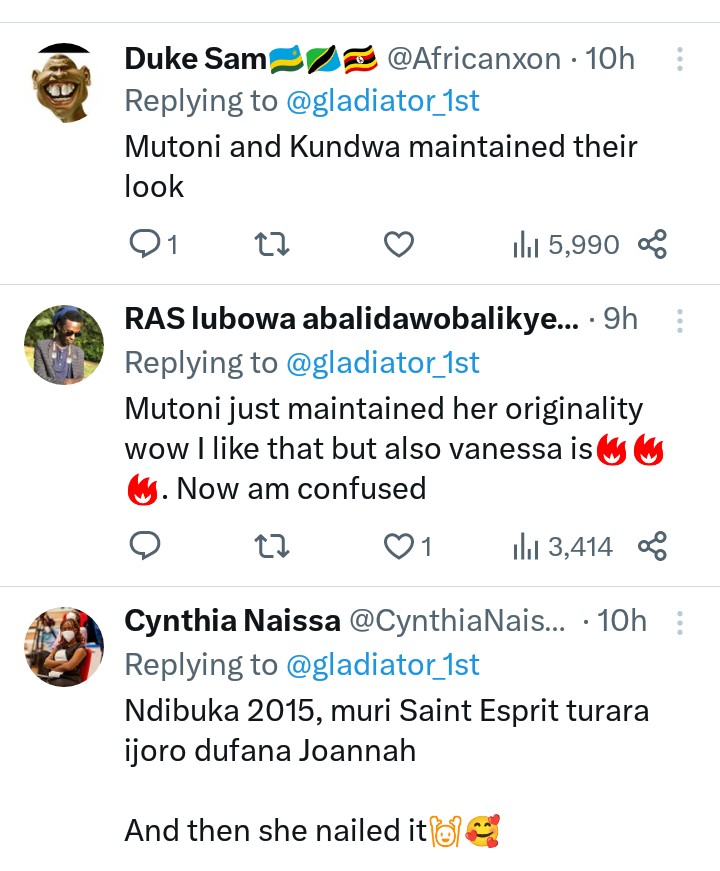Open more options for Cynthia Naissa's tweet
The width and height of the screenshot is (720, 871).
(680, 623)
